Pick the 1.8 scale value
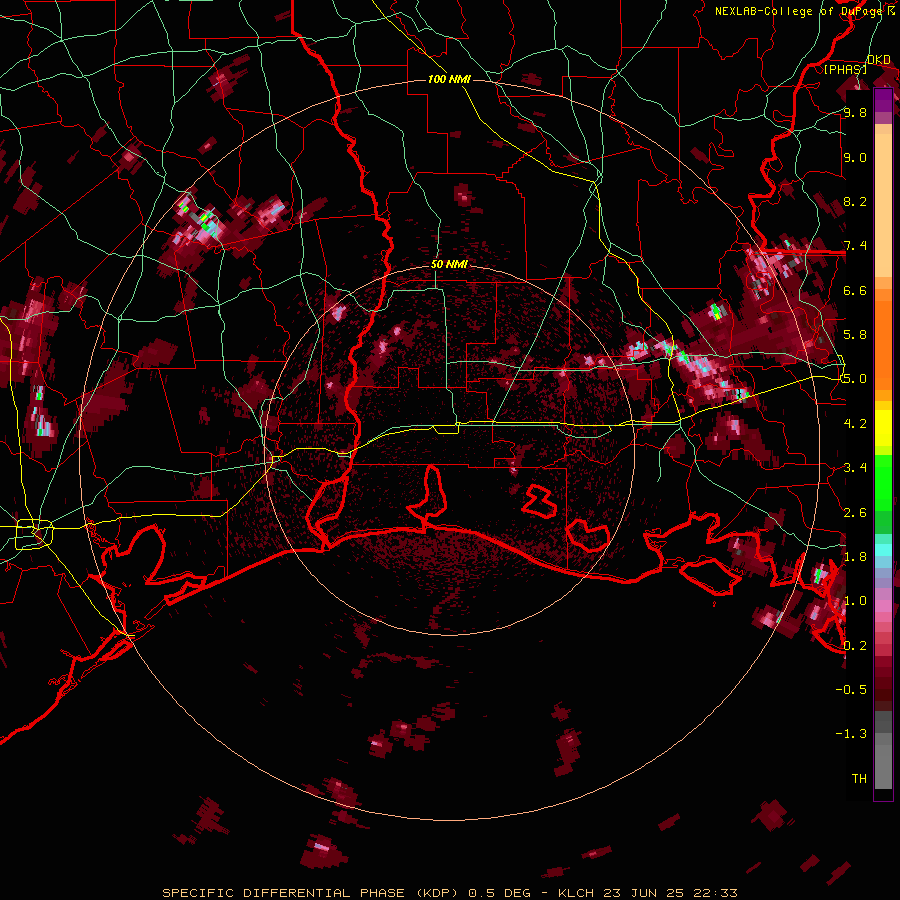The image size is (900, 900). click(x=855, y=557)
